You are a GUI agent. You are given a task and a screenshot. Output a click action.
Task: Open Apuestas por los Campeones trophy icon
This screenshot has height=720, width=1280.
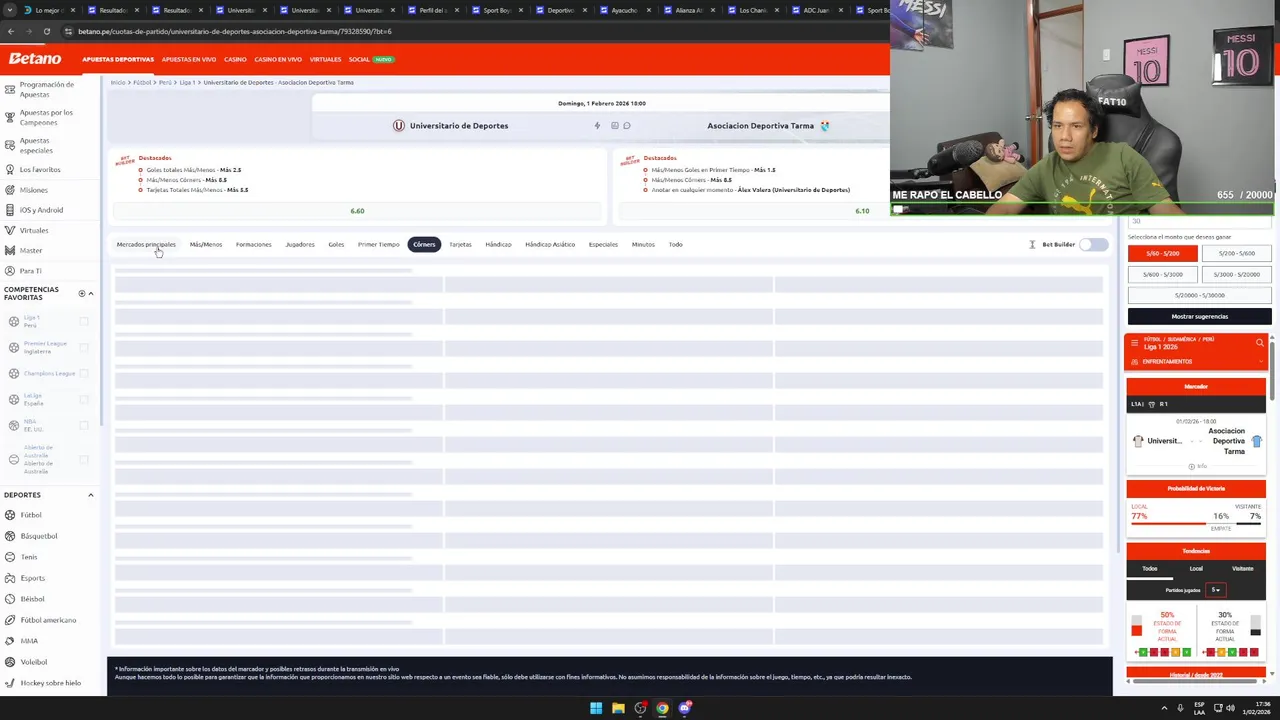(10, 117)
